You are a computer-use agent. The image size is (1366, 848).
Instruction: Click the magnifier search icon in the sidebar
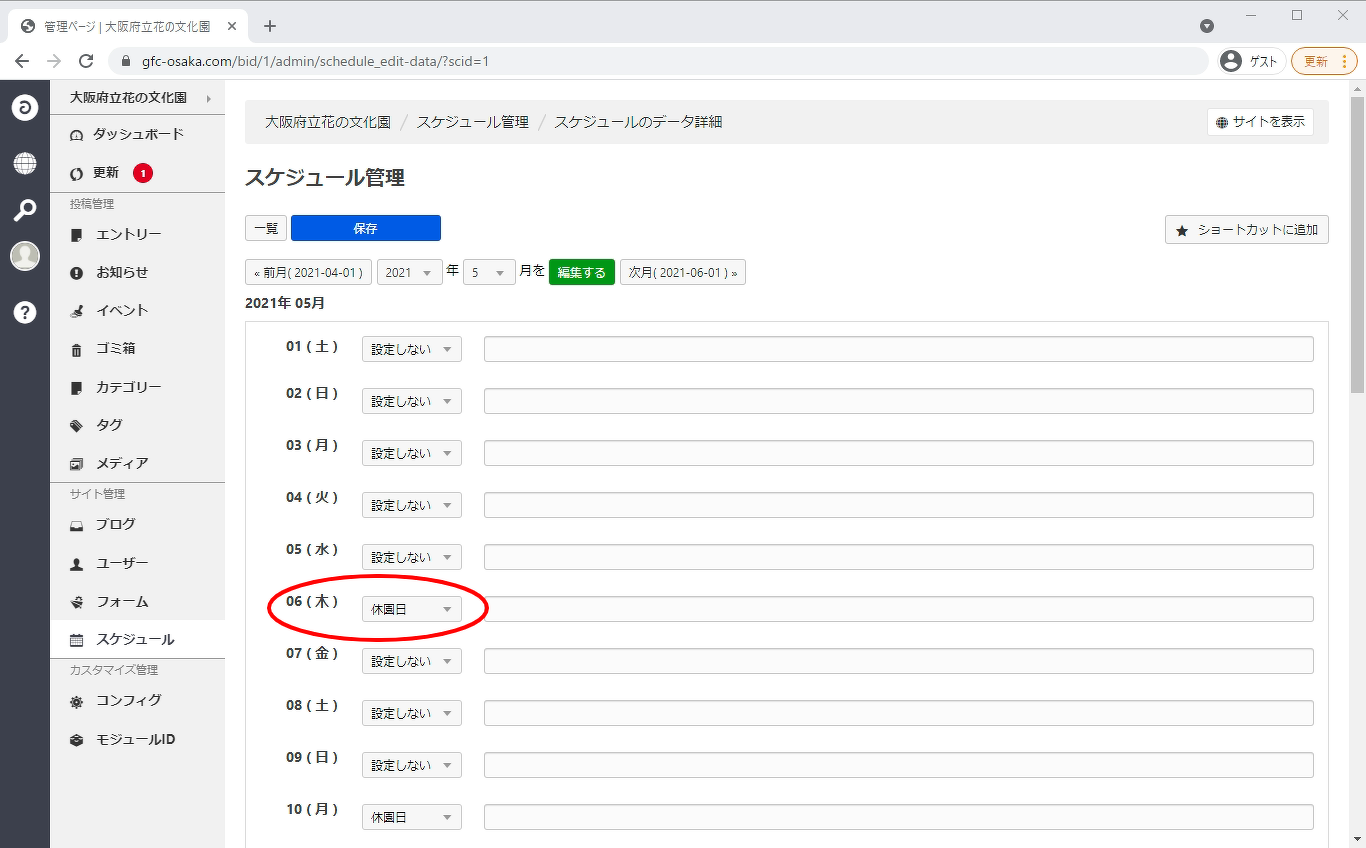tap(25, 210)
